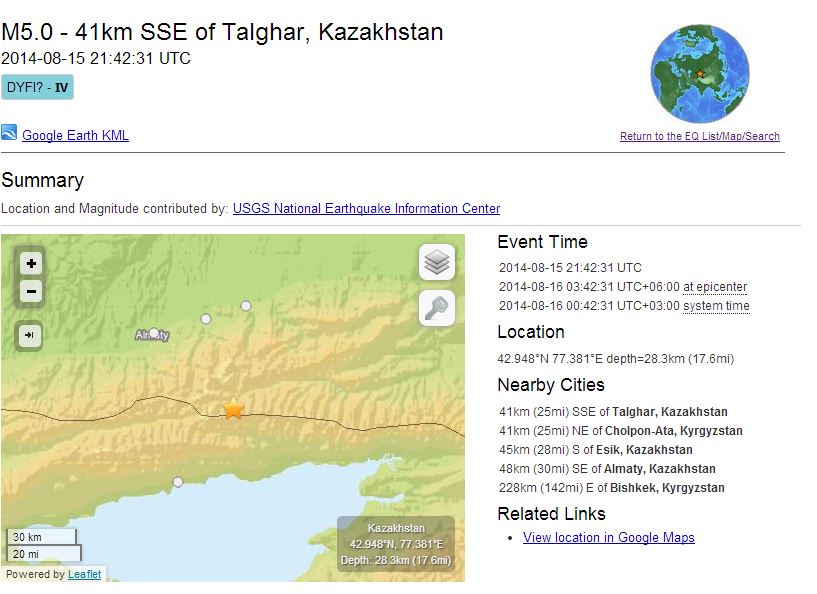Click the 'at epicenter' time label
The width and height of the screenshot is (817, 594).
[714, 287]
